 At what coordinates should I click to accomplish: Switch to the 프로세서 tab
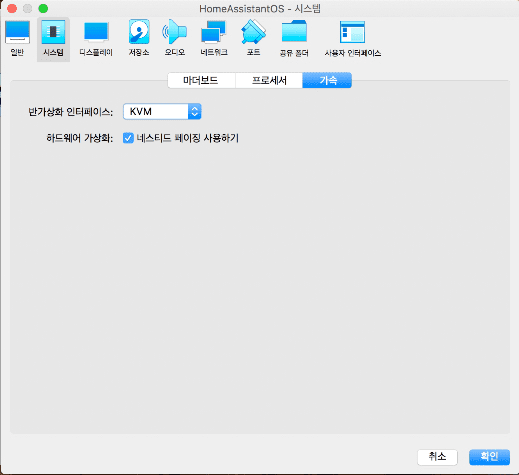(x=269, y=80)
